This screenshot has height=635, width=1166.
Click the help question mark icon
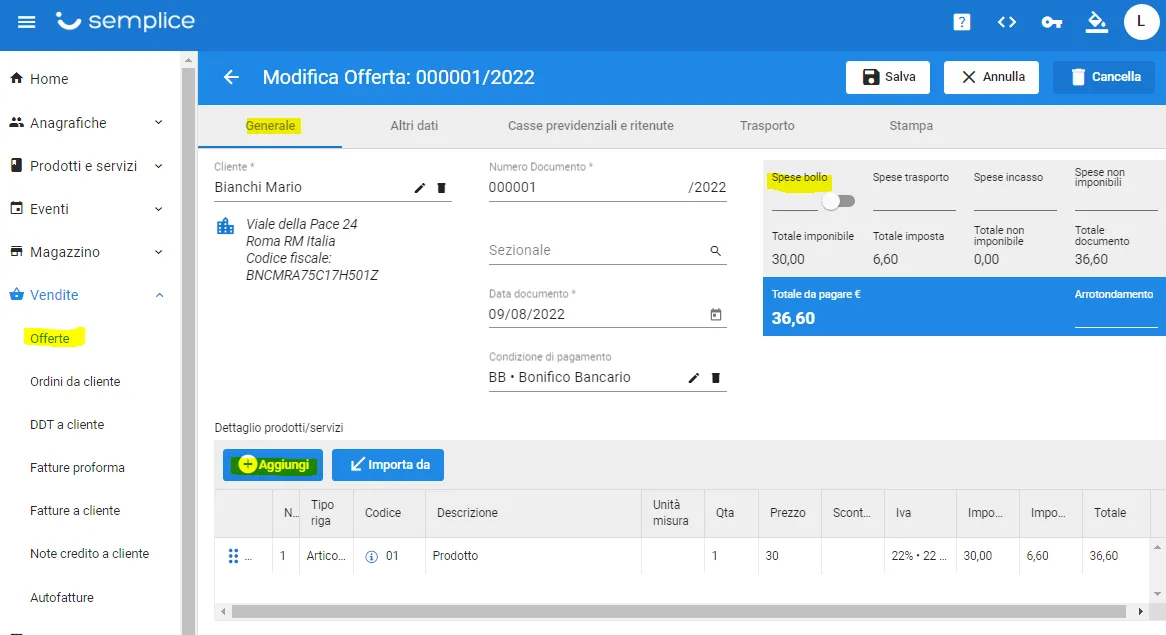962,22
